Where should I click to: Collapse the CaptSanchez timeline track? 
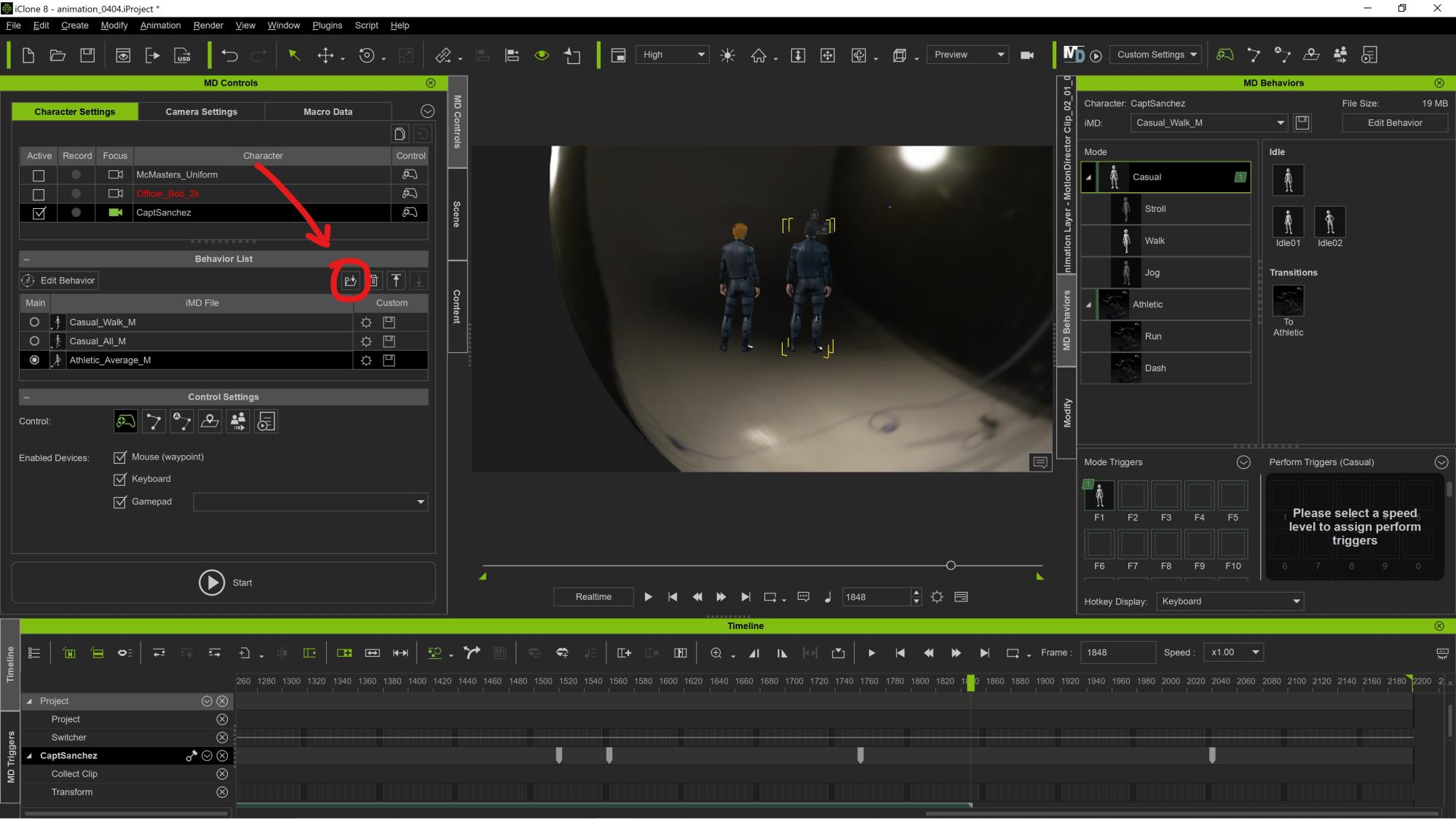pos(30,756)
